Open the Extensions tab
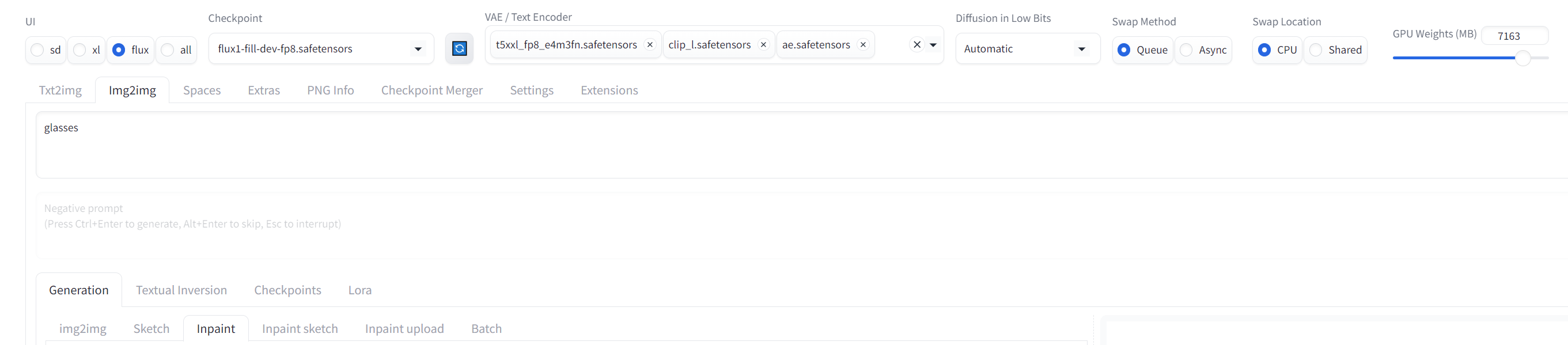Screen dimensions: 1568x345 (609, 90)
